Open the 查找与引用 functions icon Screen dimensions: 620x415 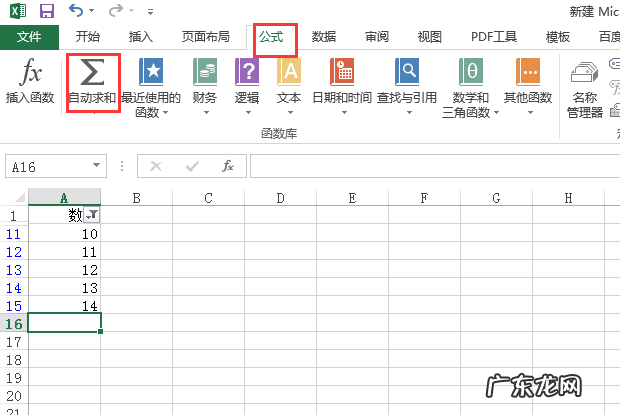click(407, 72)
